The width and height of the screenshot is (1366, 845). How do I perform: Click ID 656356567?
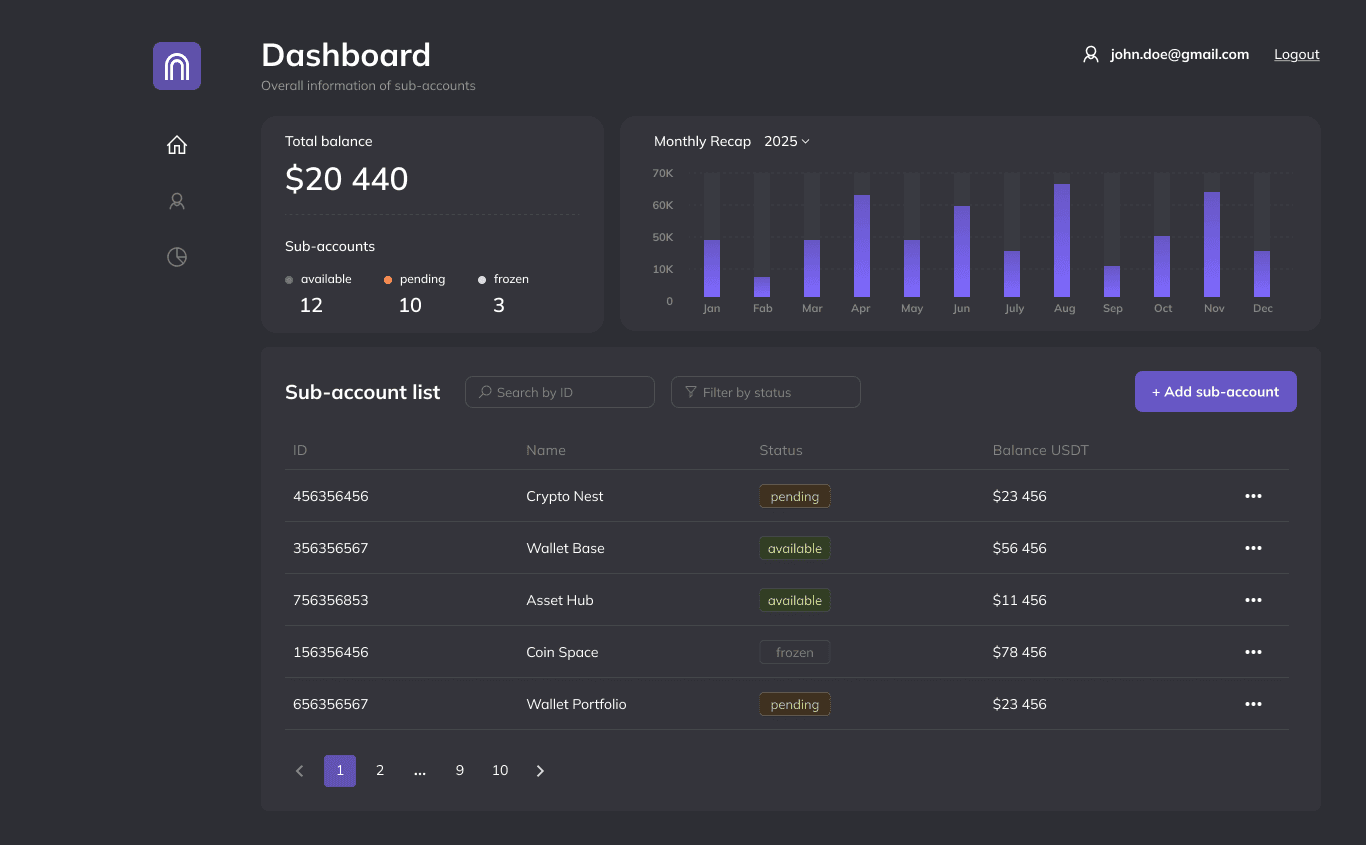pyautogui.click(x=331, y=704)
